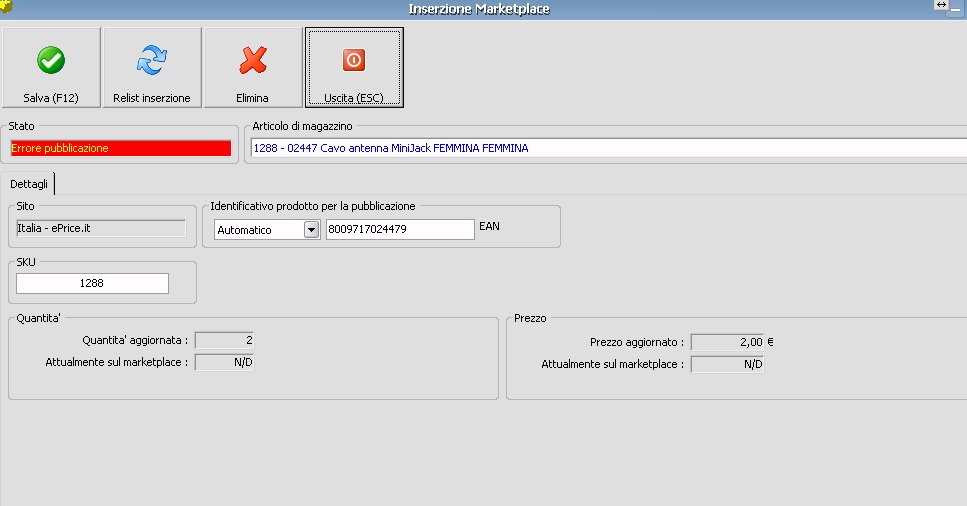Image resolution: width=967 pixels, height=506 pixels.
Task: Click the Identificativo prodotto per la pubblicazione label
Action: 313,206
